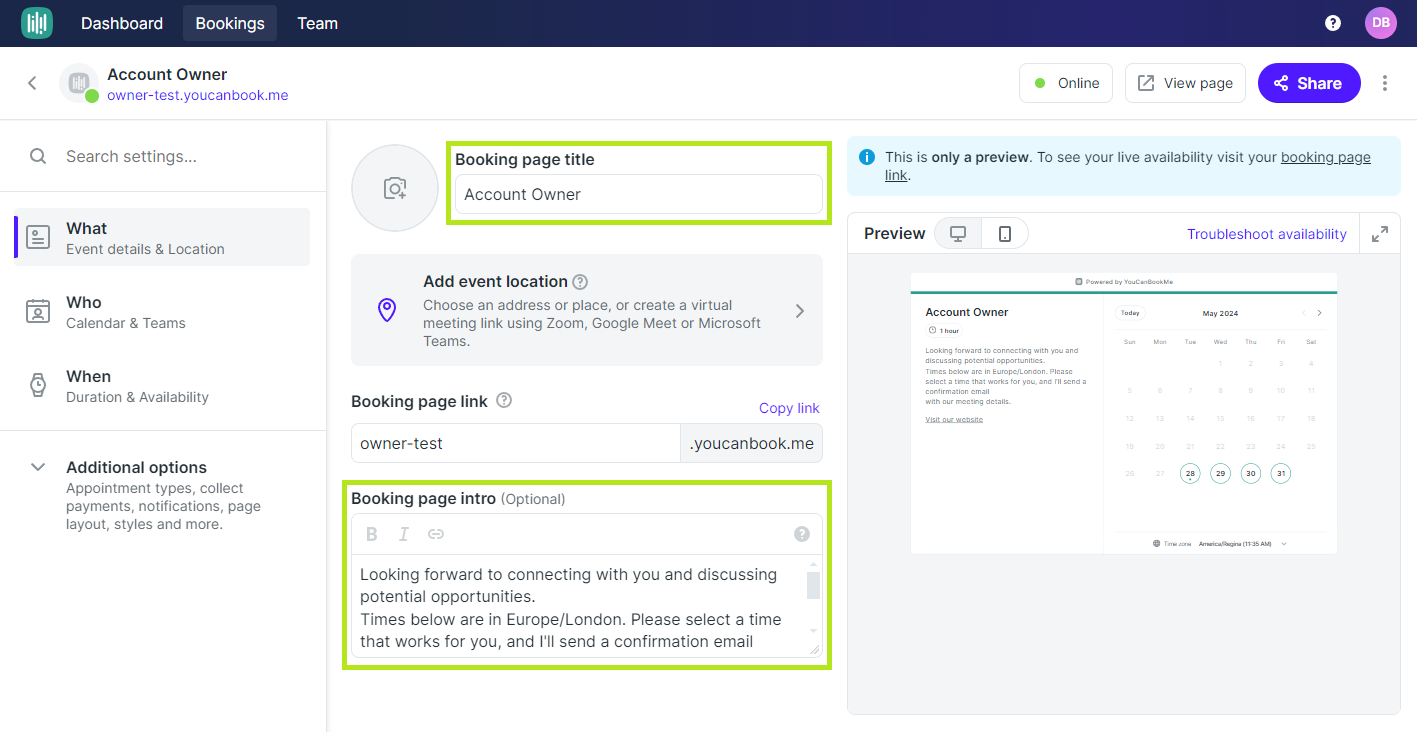Open the help question mark icon in top bar
The width and height of the screenshot is (1417, 732).
tap(1333, 23)
